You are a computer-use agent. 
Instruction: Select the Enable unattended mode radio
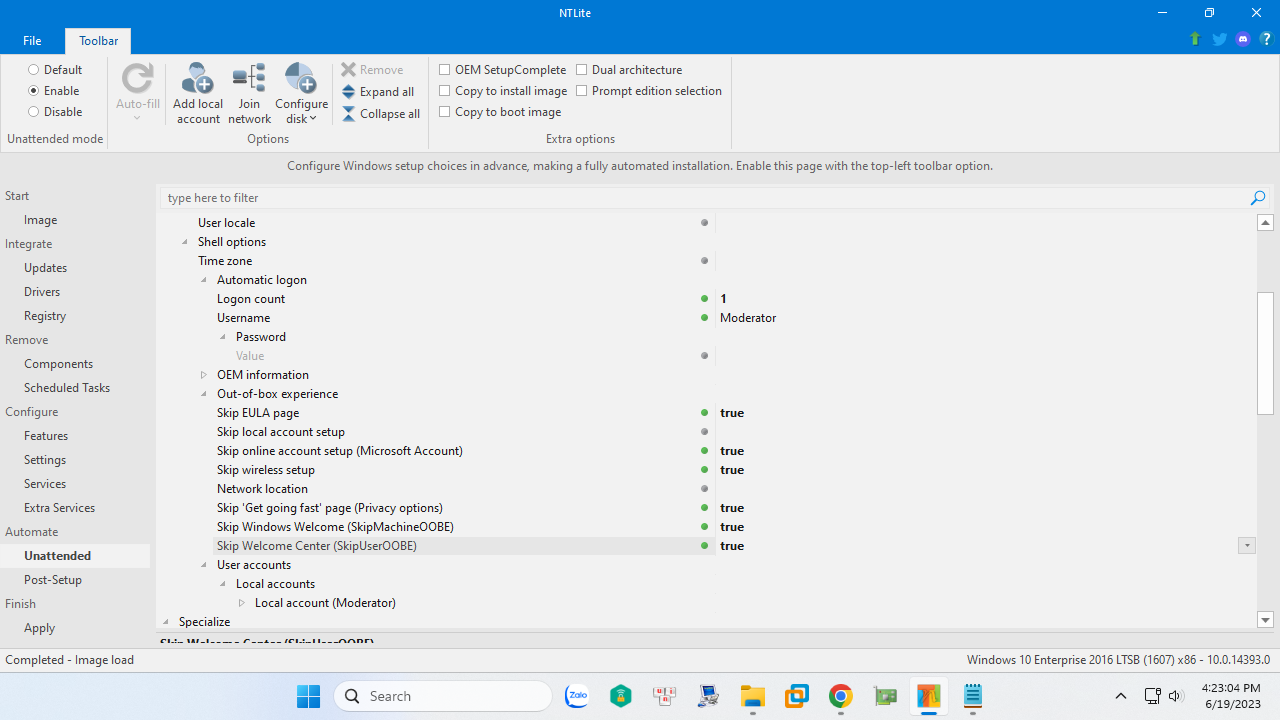[x=33, y=91]
